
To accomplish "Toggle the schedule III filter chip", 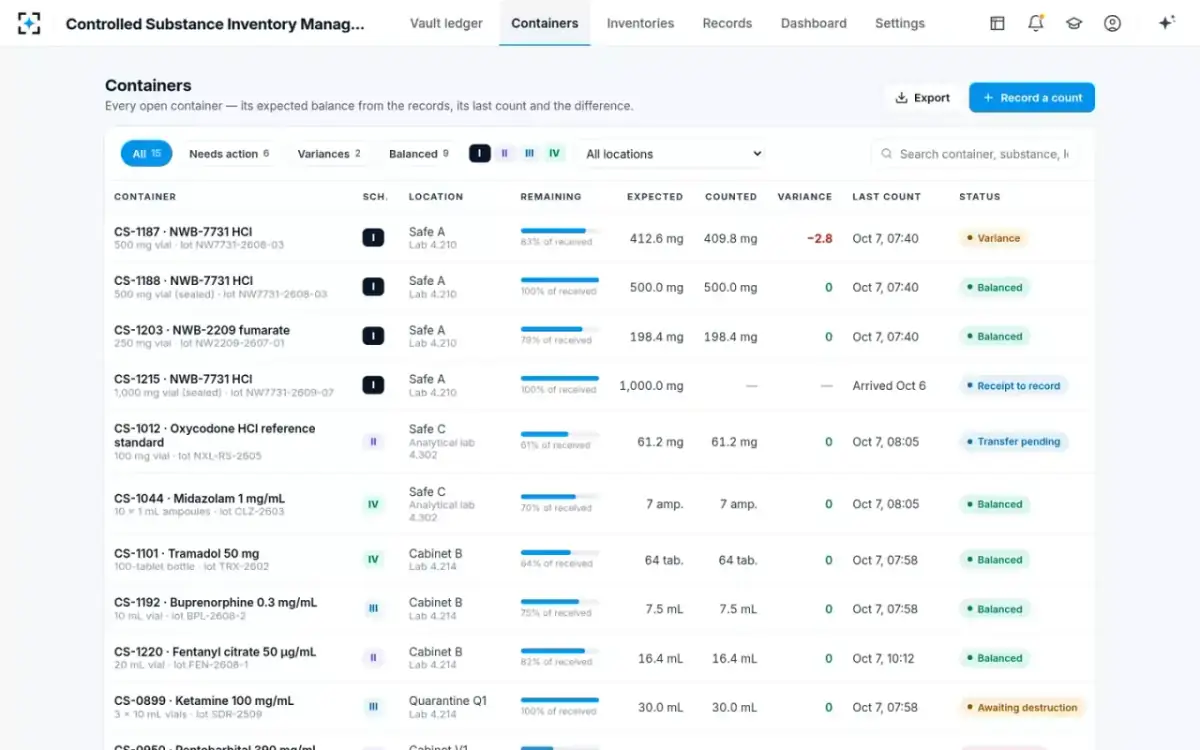I will click(530, 153).
